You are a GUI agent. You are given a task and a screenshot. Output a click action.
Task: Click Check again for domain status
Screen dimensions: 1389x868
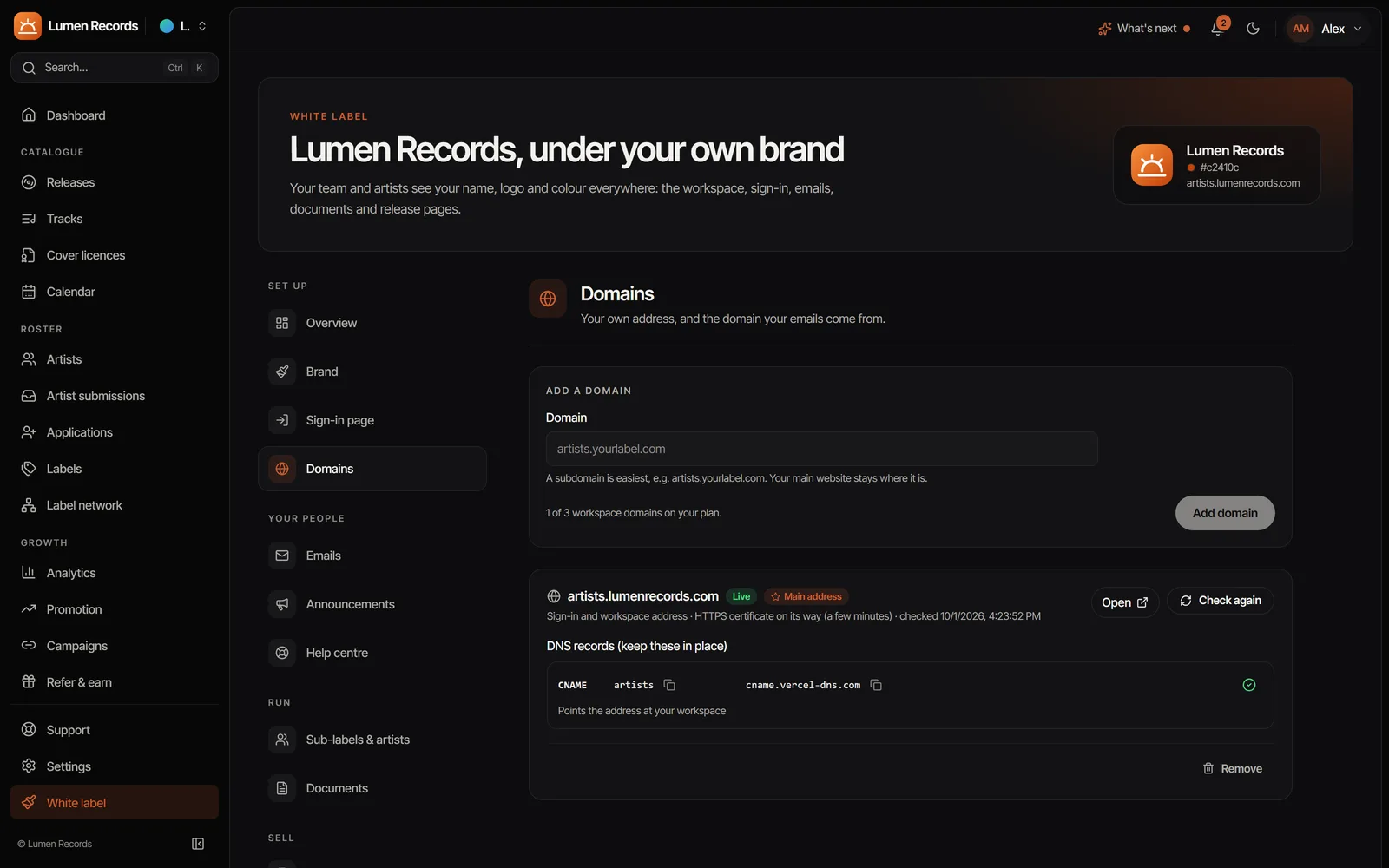[x=1220, y=601]
